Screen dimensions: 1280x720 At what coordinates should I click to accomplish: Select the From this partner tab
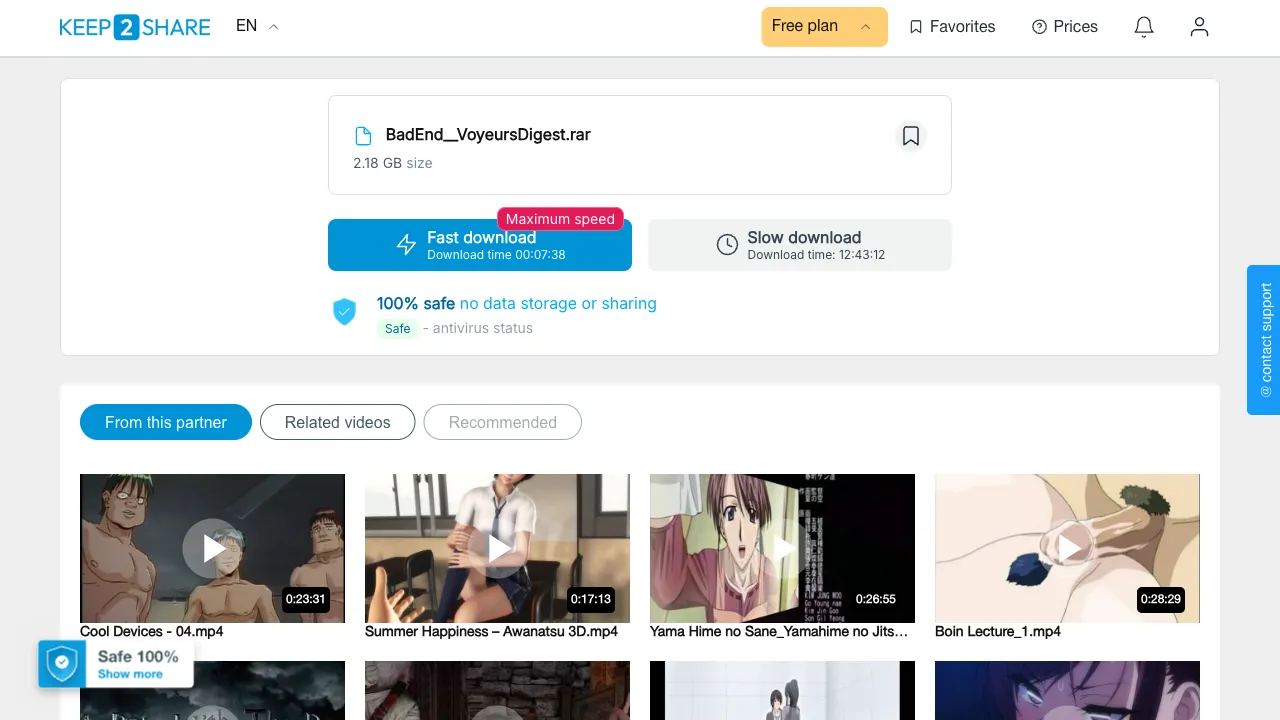166,422
